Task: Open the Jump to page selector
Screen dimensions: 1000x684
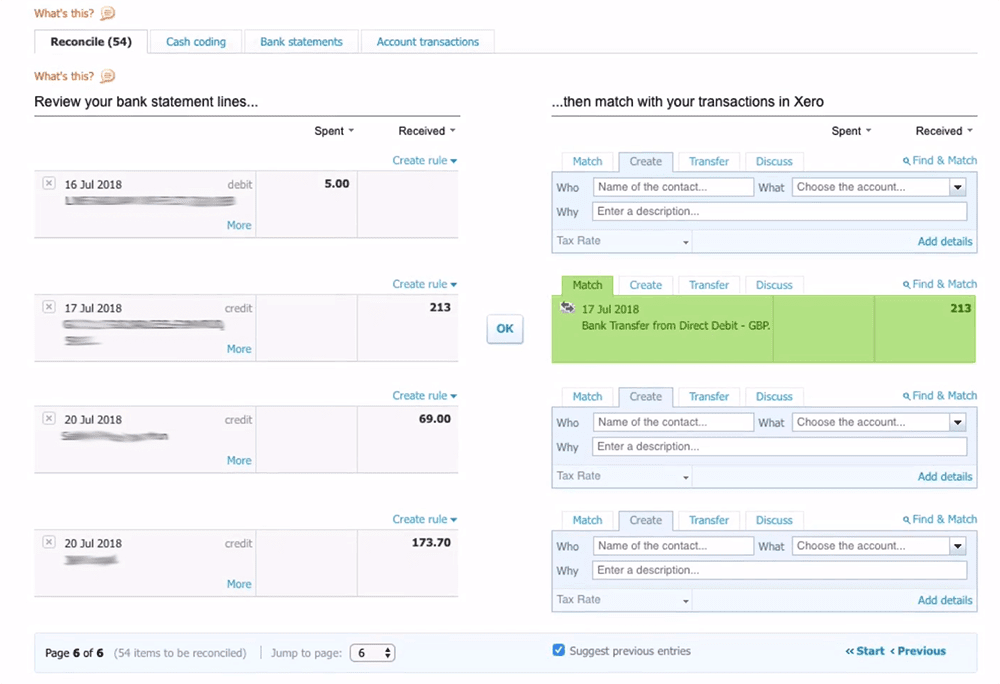Action: [372, 653]
